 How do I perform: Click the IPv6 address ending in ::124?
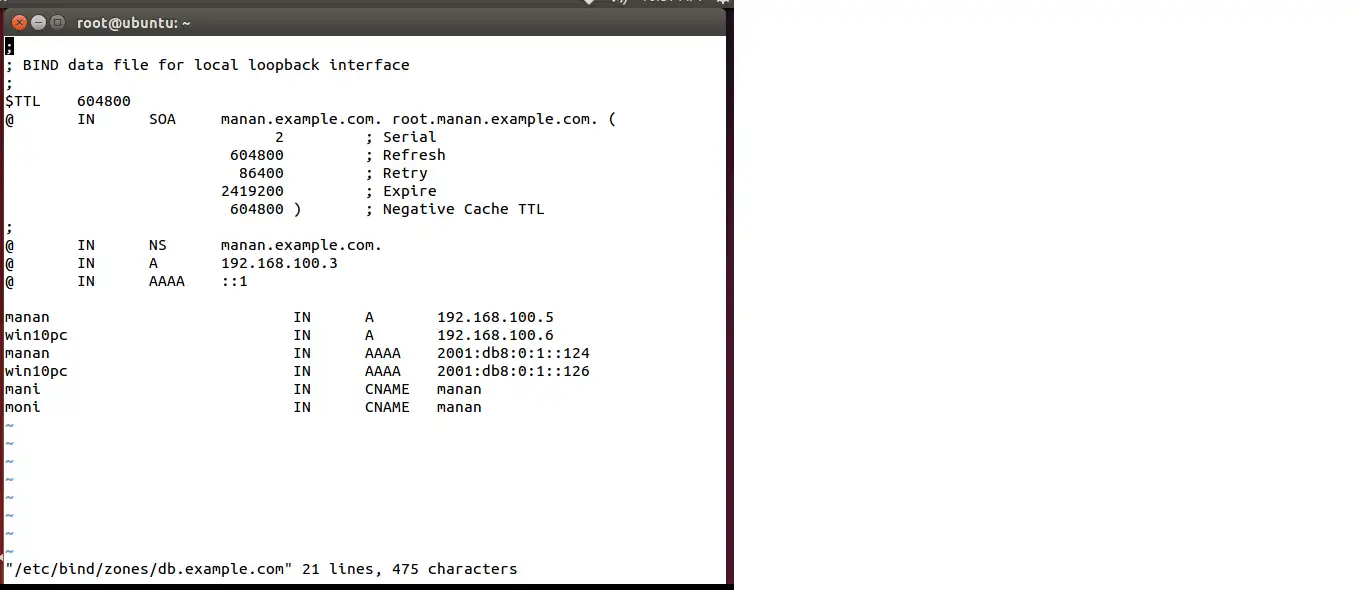pos(513,353)
